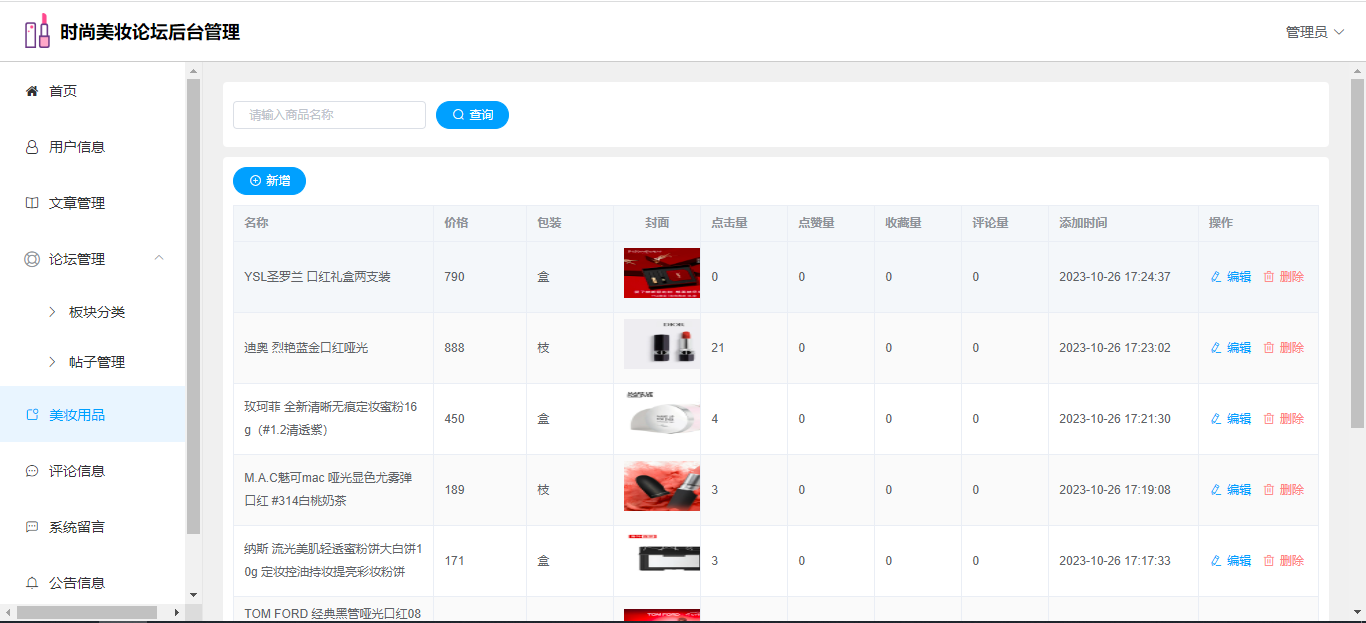Select 美妆用品 in the sidebar
Image resolution: width=1366 pixels, height=623 pixels.
click(x=77, y=415)
